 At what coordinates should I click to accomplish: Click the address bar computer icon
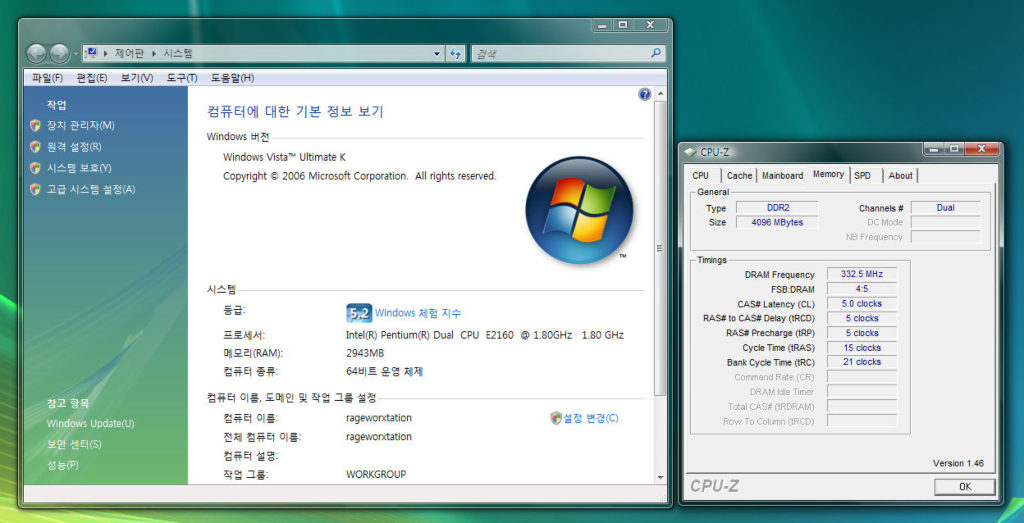[93, 54]
